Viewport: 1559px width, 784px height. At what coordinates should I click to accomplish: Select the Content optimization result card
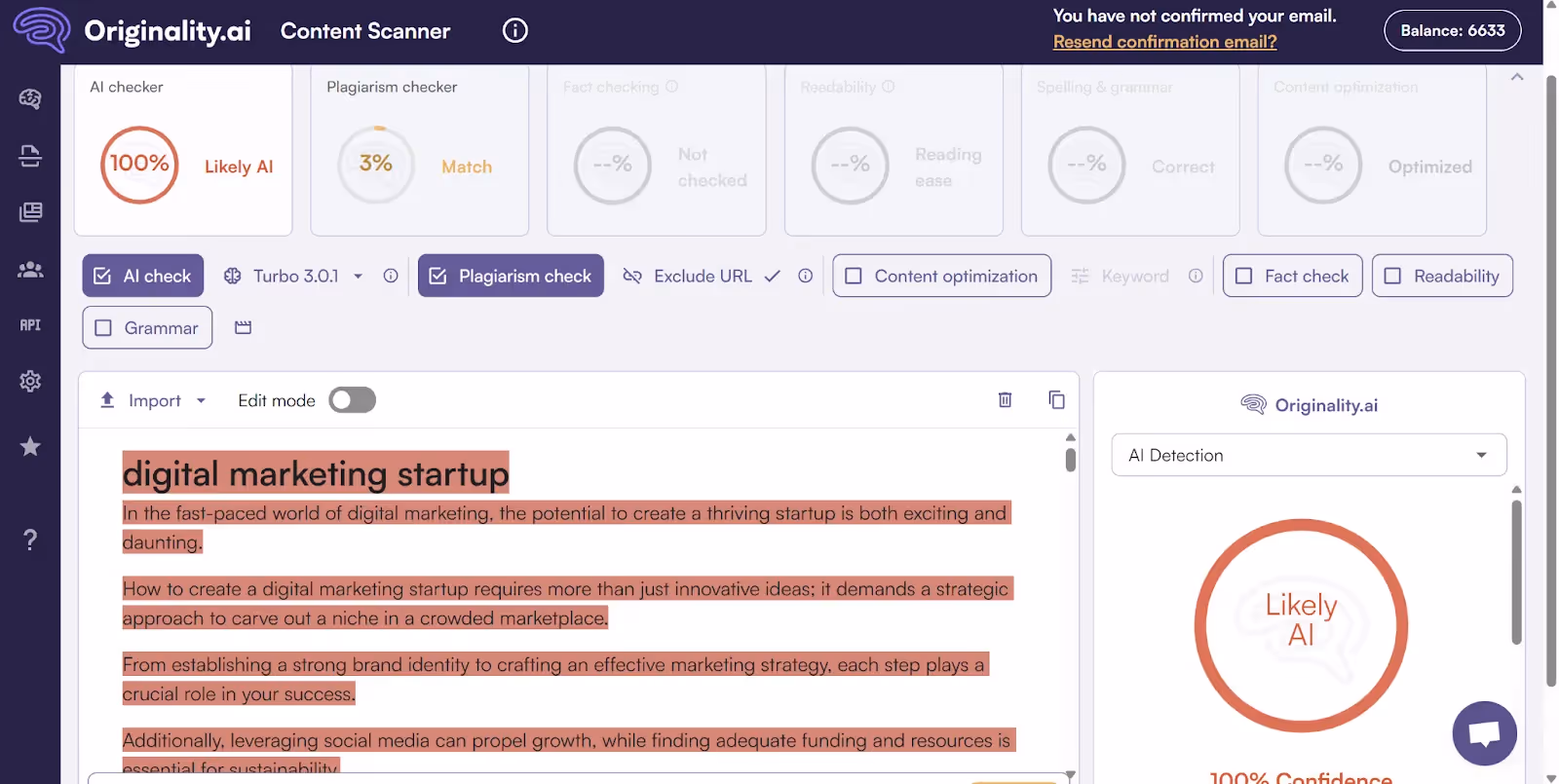[x=1372, y=150]
